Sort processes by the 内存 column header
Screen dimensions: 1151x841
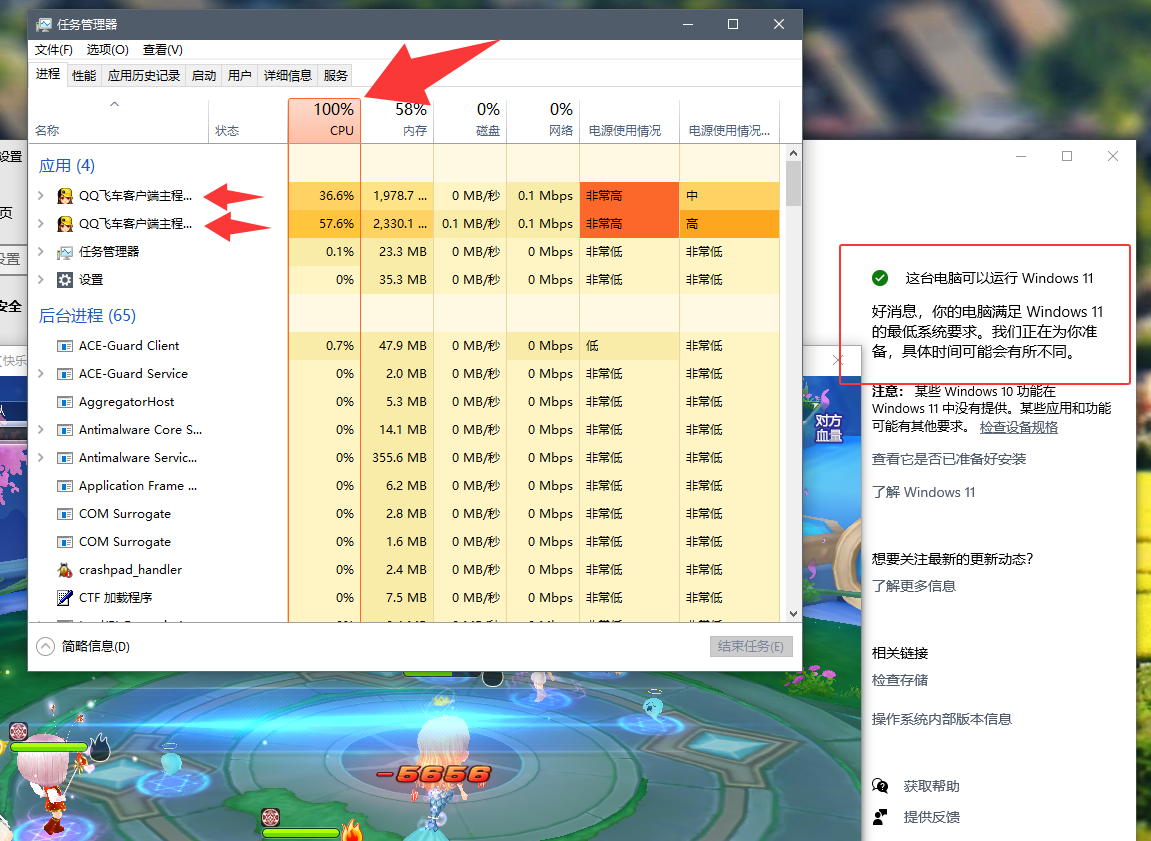397,120
